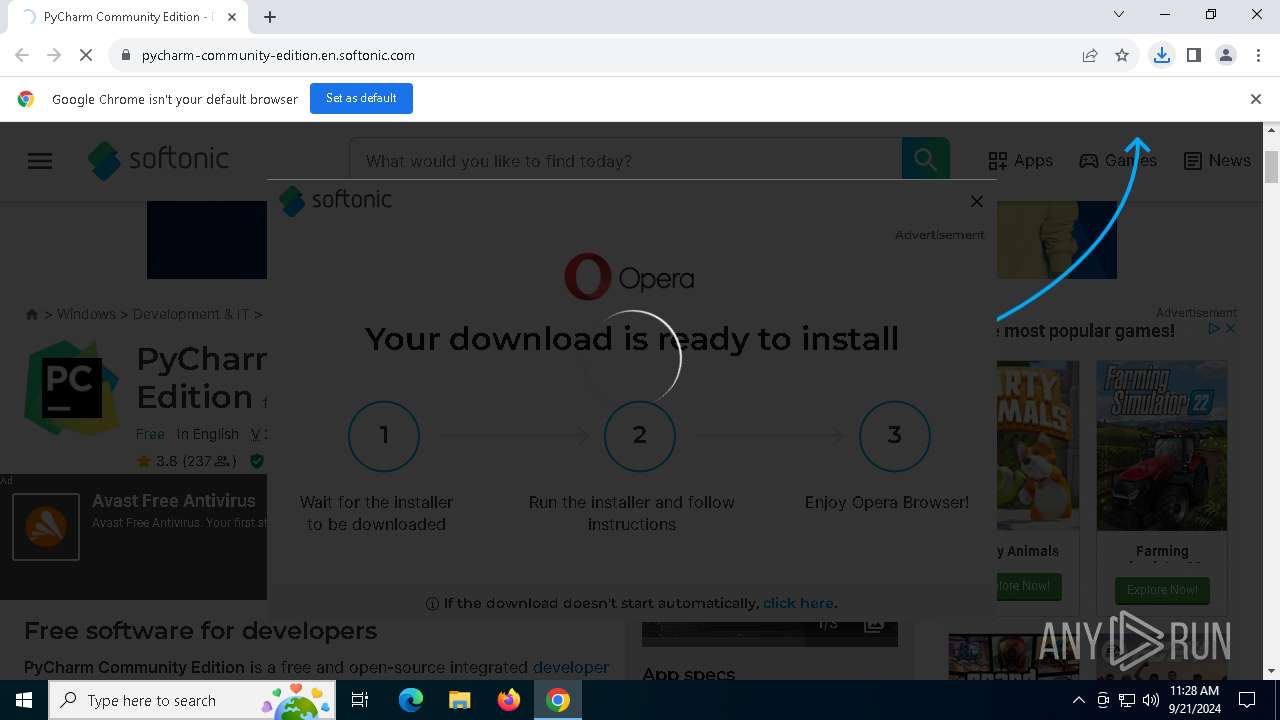Click the Opera logo in popup
1280x720 pixels.
(629, 277)
